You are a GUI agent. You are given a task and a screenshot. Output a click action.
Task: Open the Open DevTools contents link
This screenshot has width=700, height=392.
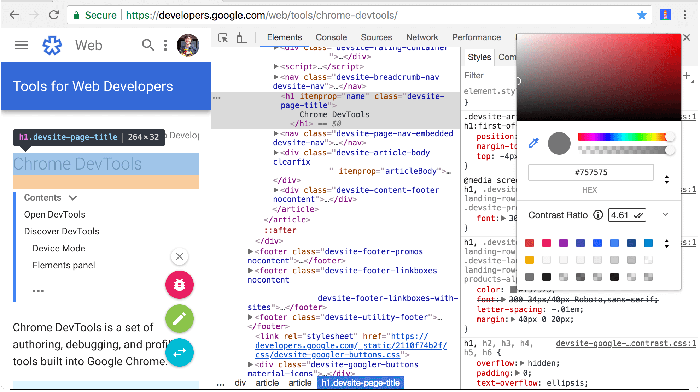[x=54, y=215]
